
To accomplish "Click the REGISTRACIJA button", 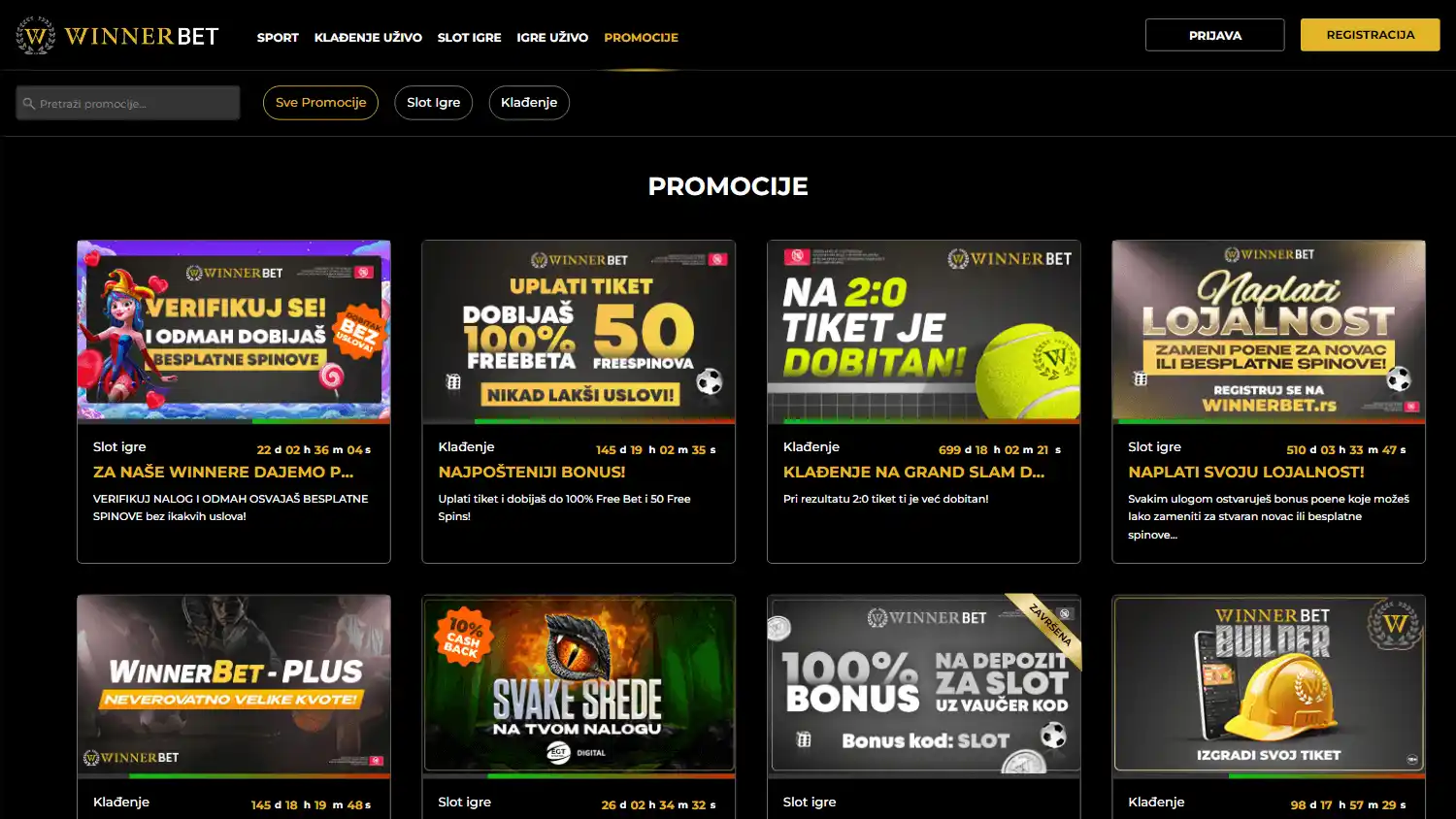I will pyautogui.click(x=1370, y=35).
